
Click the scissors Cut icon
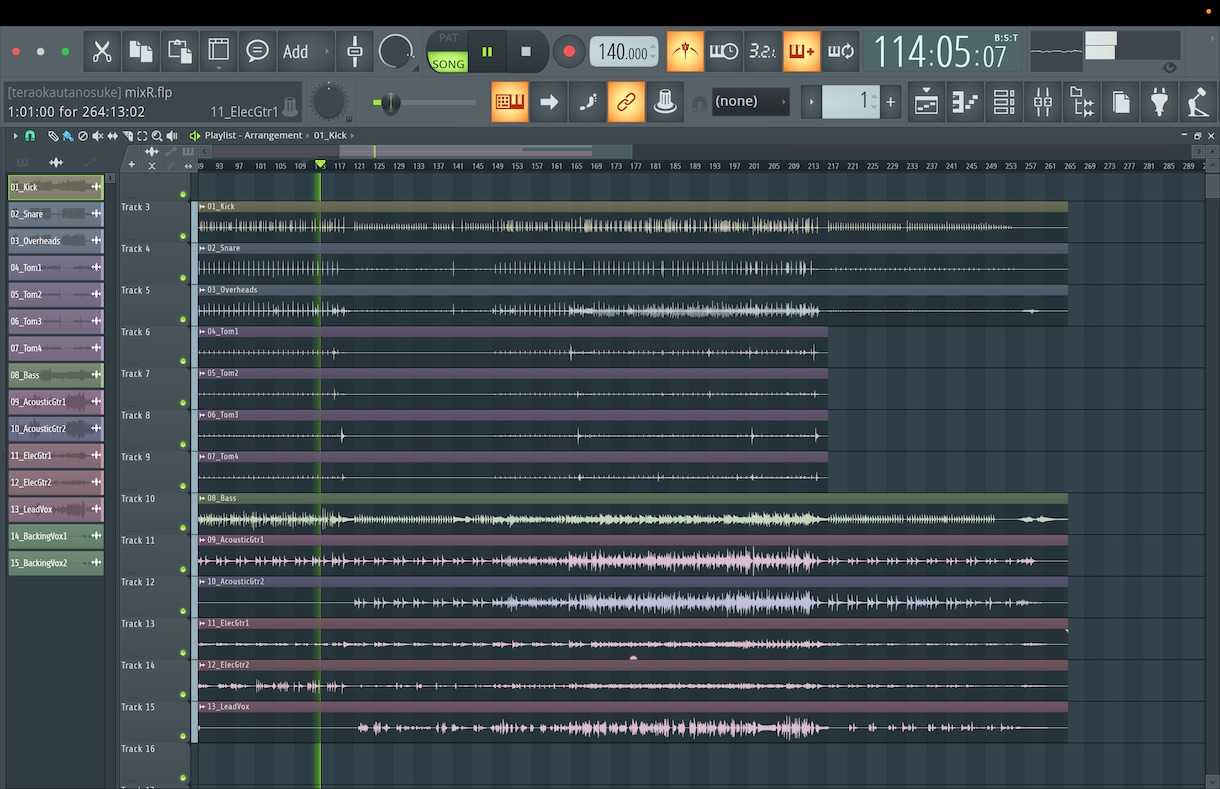pyautogui.click(x=102, y=51)
